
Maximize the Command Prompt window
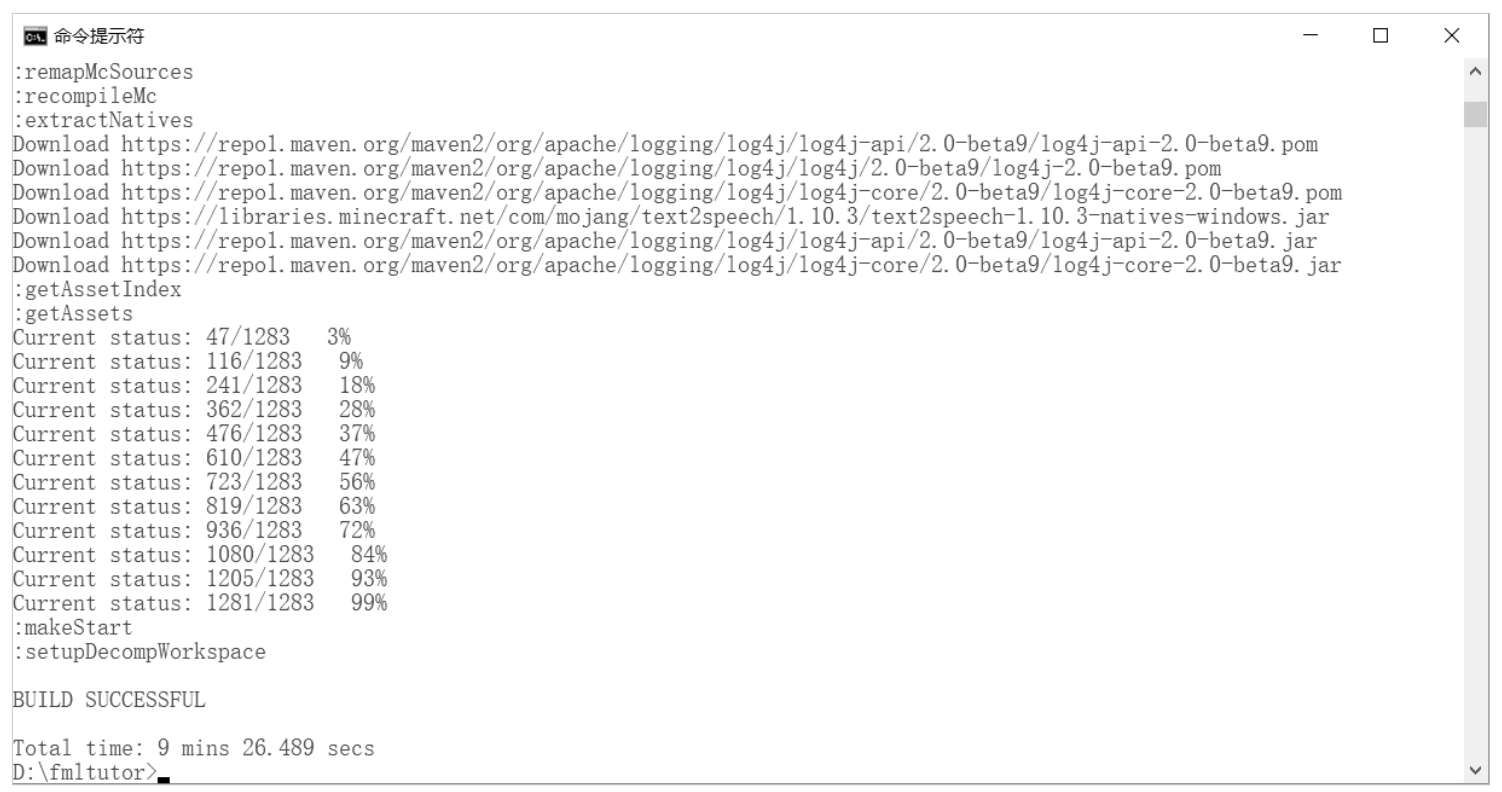(1381, 36)
